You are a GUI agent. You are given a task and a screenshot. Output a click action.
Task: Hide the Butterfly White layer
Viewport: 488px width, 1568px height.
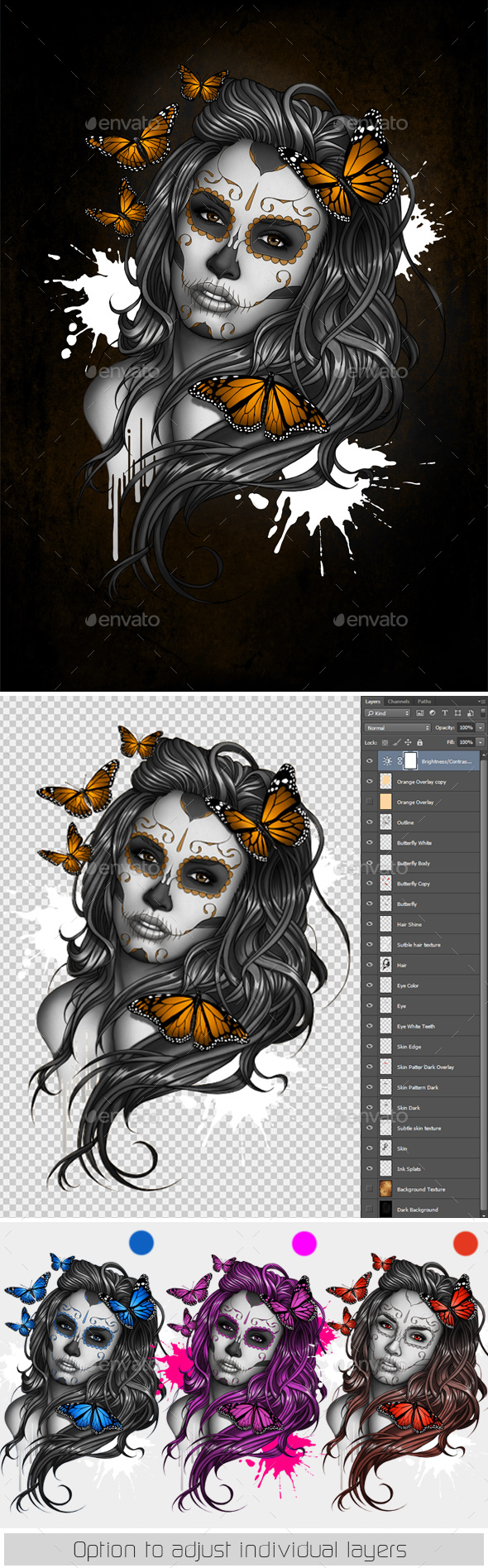[x=370, y=842]
